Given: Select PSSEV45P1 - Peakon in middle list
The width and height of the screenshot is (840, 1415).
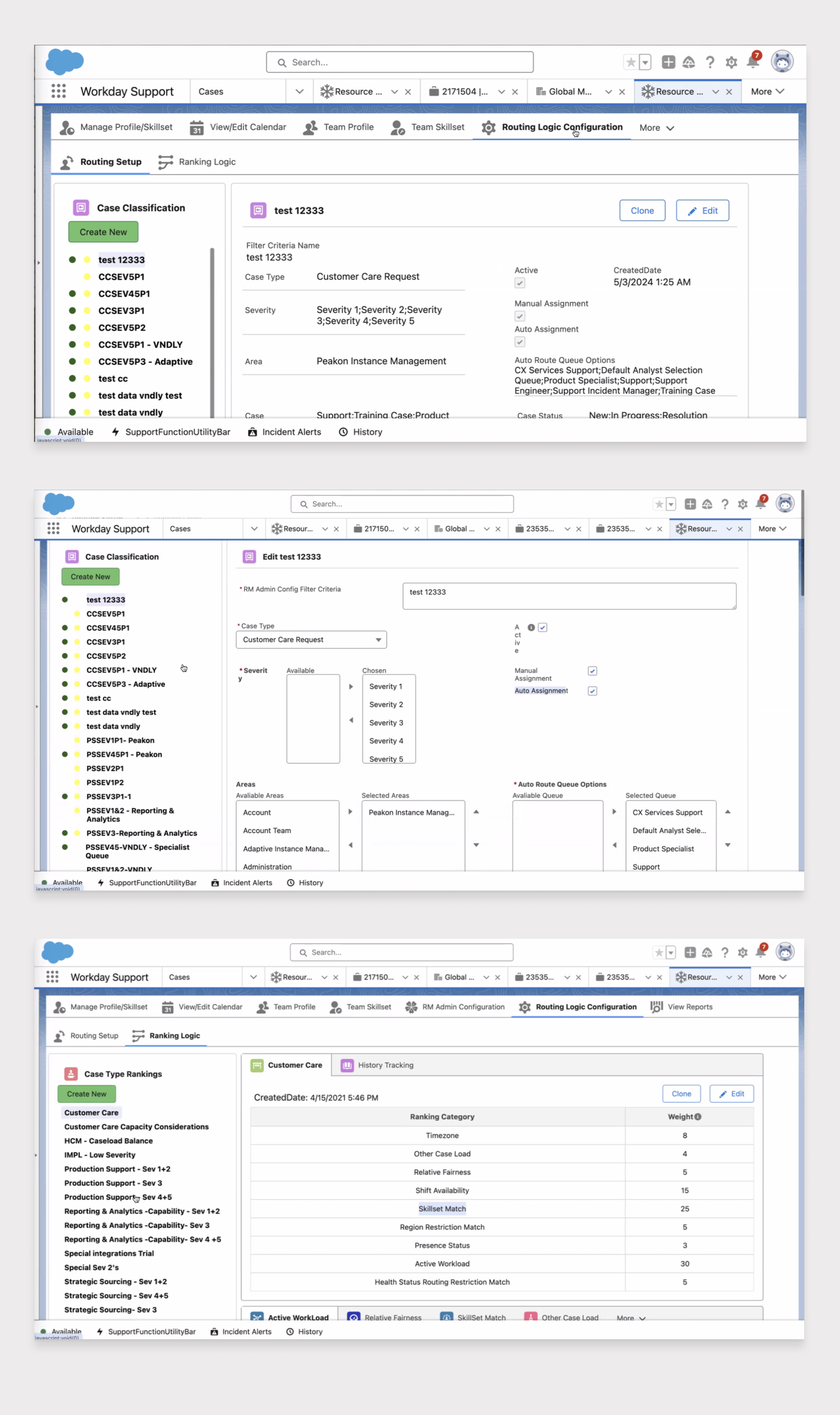Looking at the screenshot, I should pos(124,754).
